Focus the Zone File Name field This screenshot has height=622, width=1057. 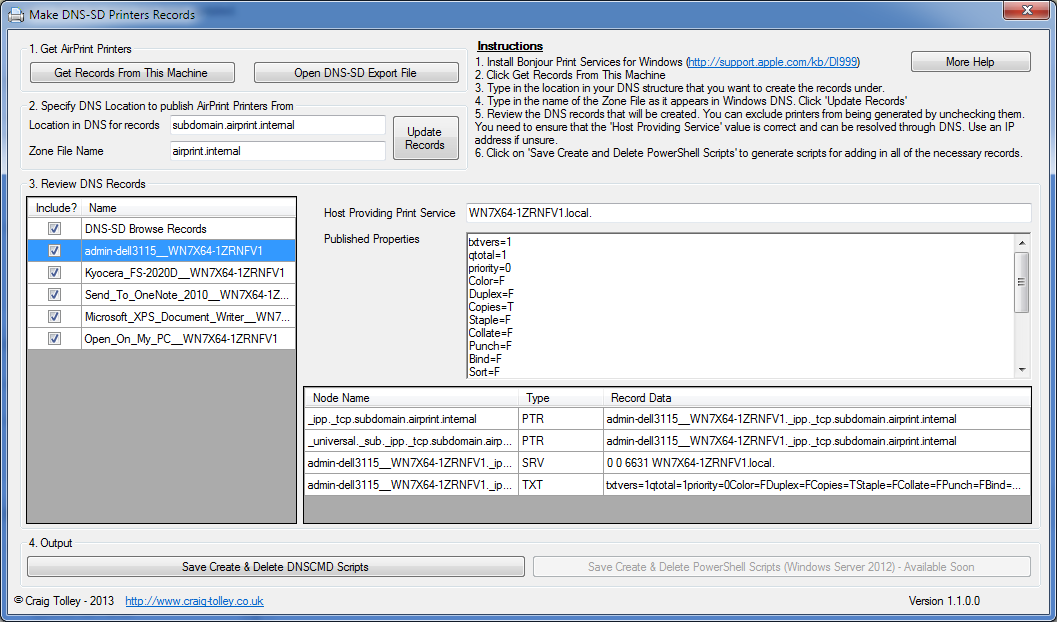277,151
